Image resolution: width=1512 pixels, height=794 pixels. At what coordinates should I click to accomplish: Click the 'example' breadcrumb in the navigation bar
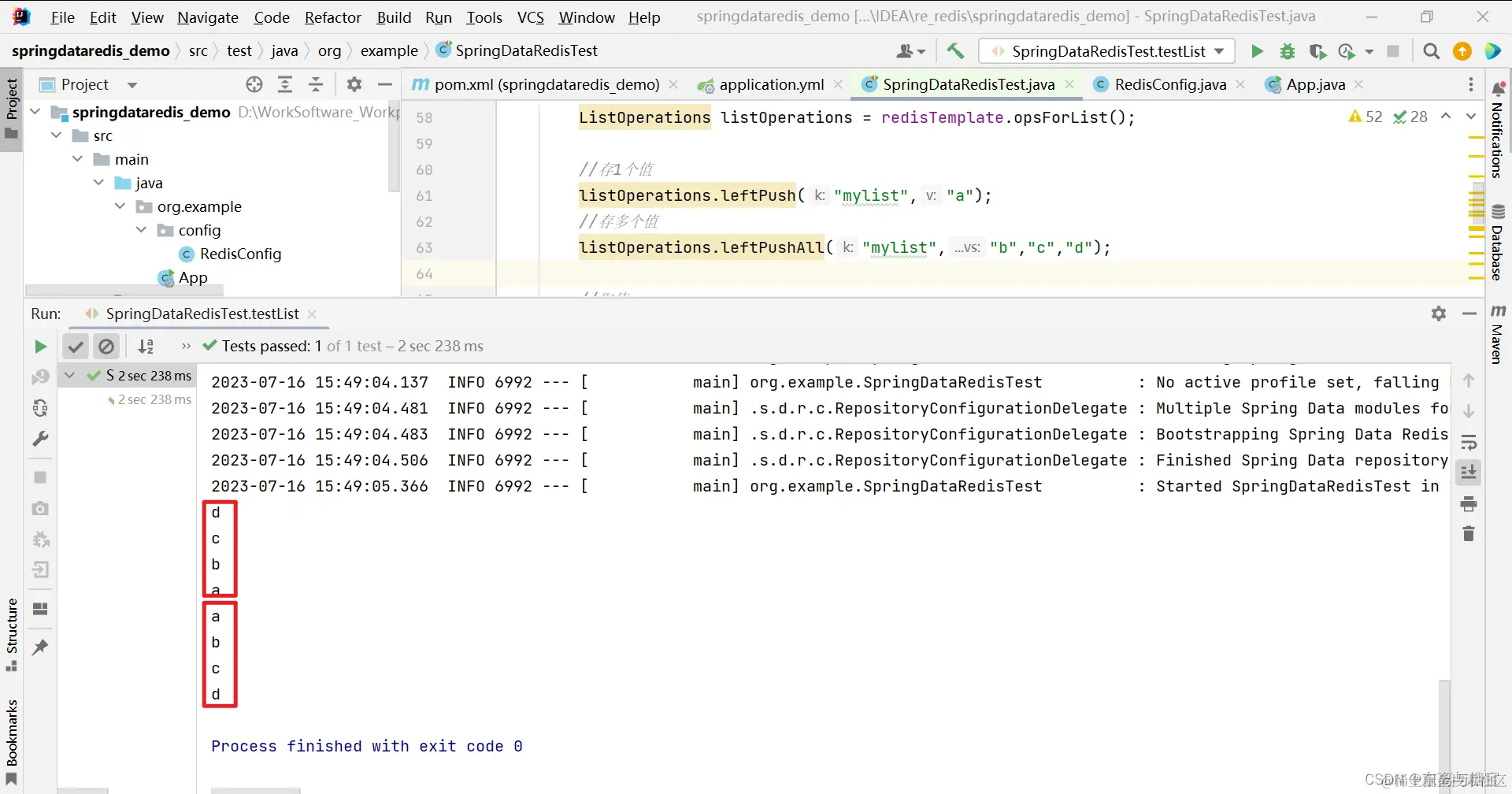point(389,51)
